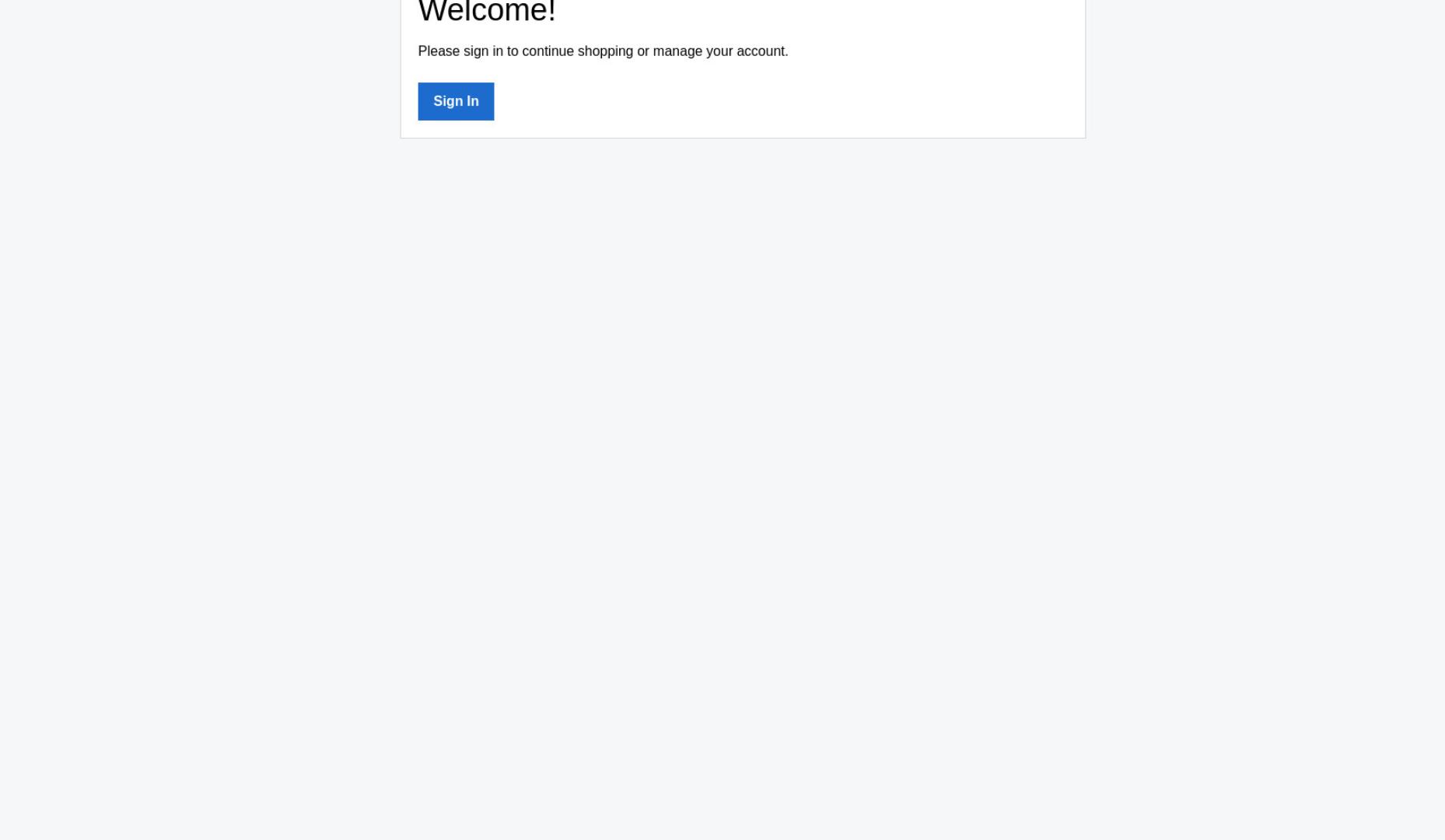1445x840 pixels.
Task: Click the word 'or' in the message
Action: click(x=643, y=51)
